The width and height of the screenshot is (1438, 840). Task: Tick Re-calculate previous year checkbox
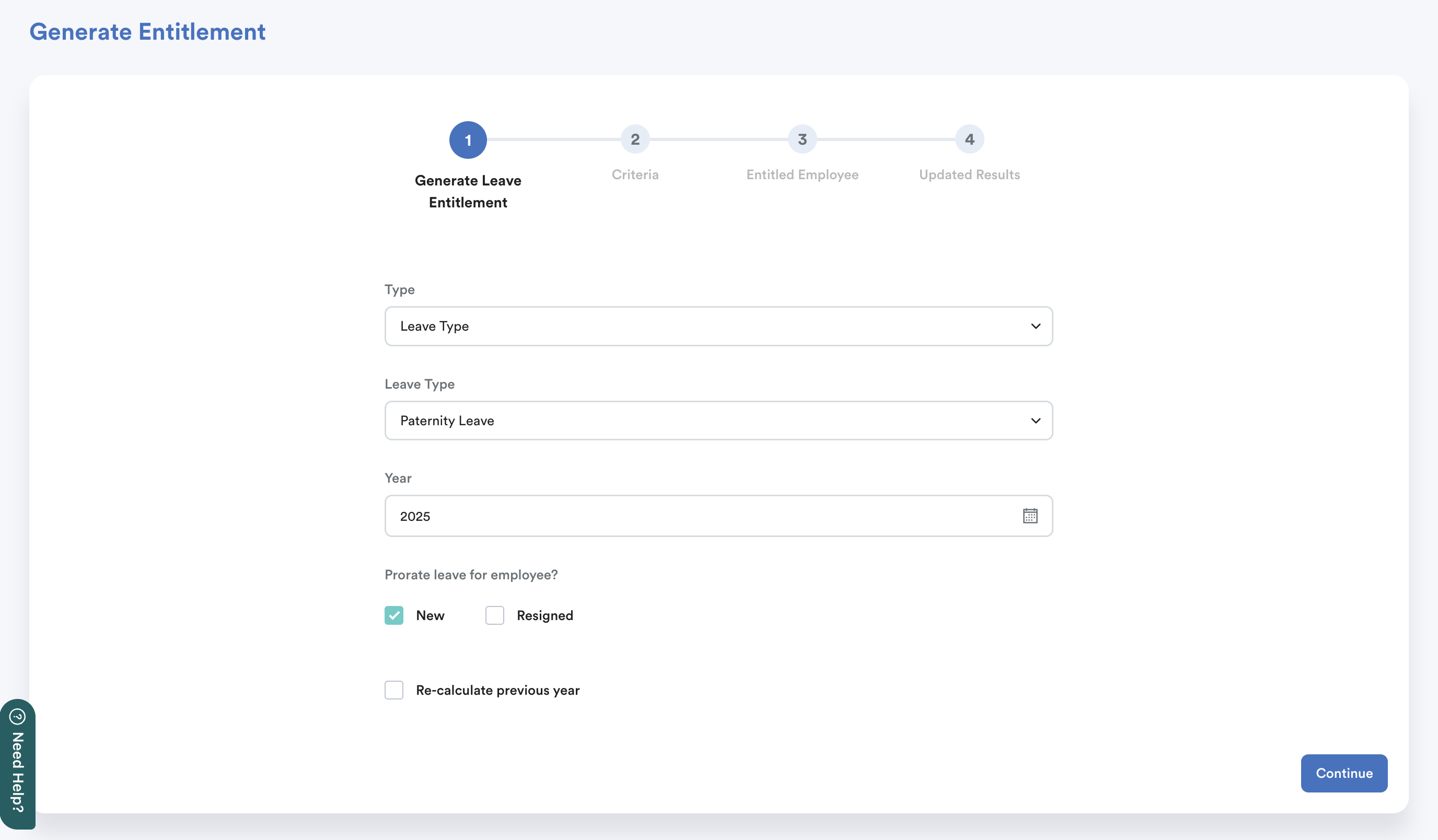point(394,690)
